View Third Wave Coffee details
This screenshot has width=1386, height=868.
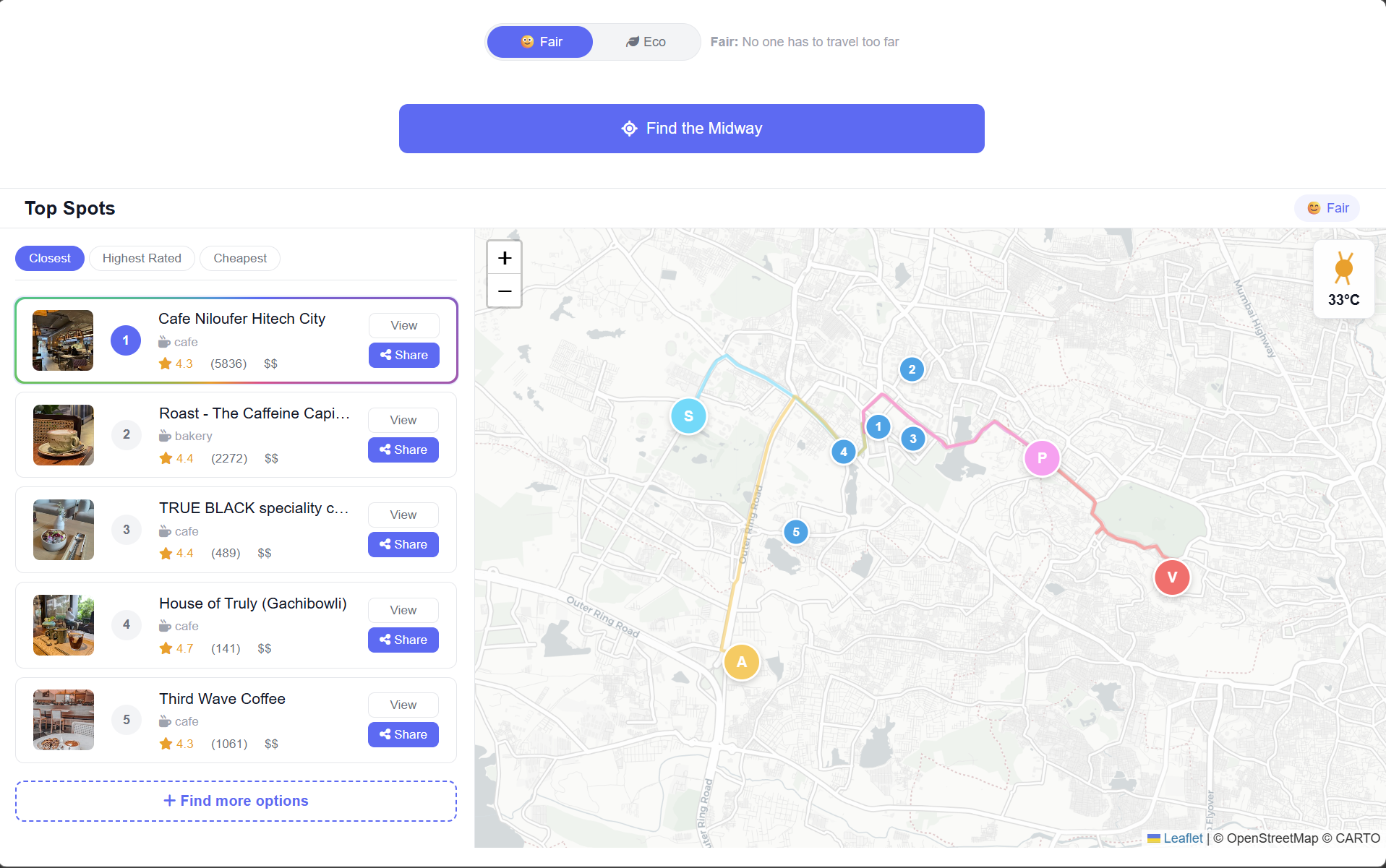point(403,705)
